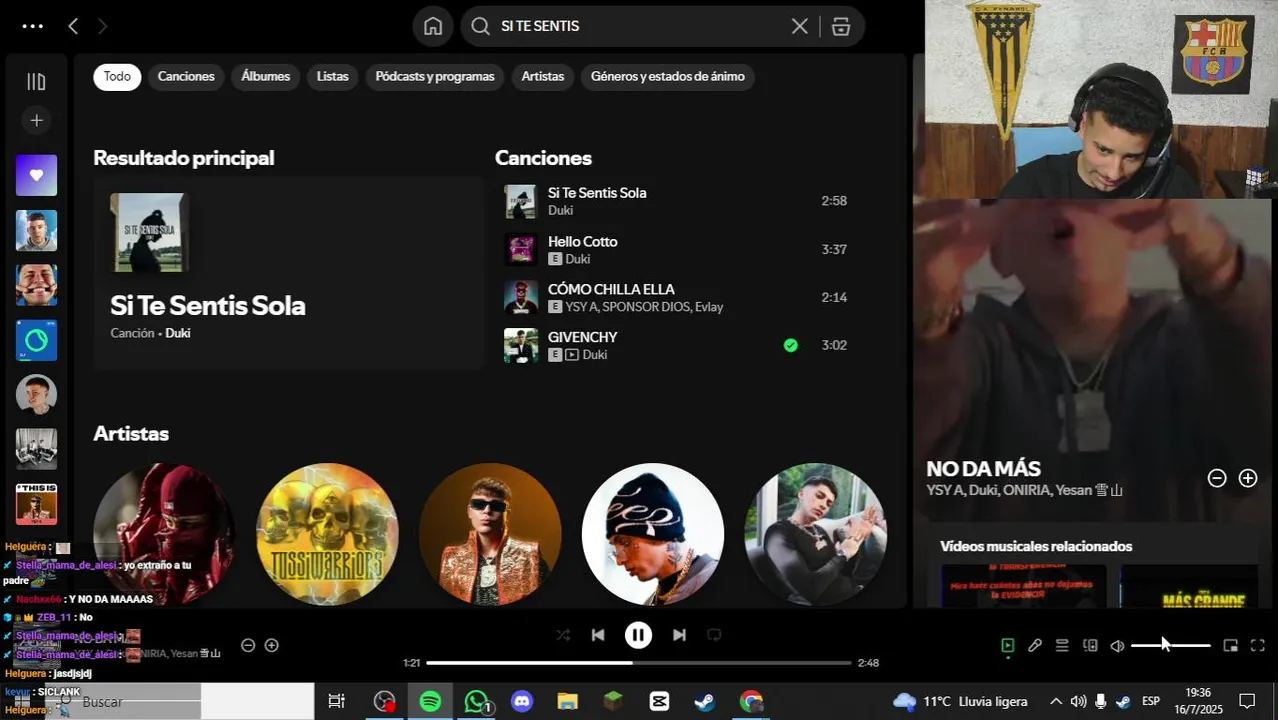Open the Browse icon in search bar
1278x720 pixels.
point(841,26)
